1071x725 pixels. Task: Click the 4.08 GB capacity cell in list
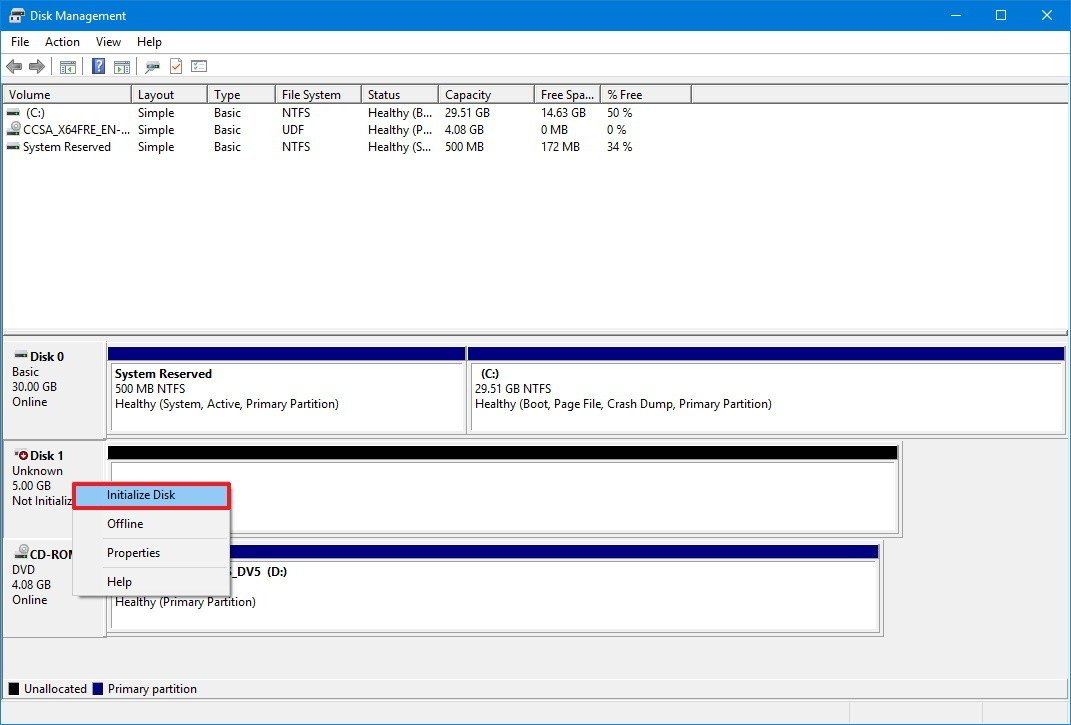click(464, 130)
